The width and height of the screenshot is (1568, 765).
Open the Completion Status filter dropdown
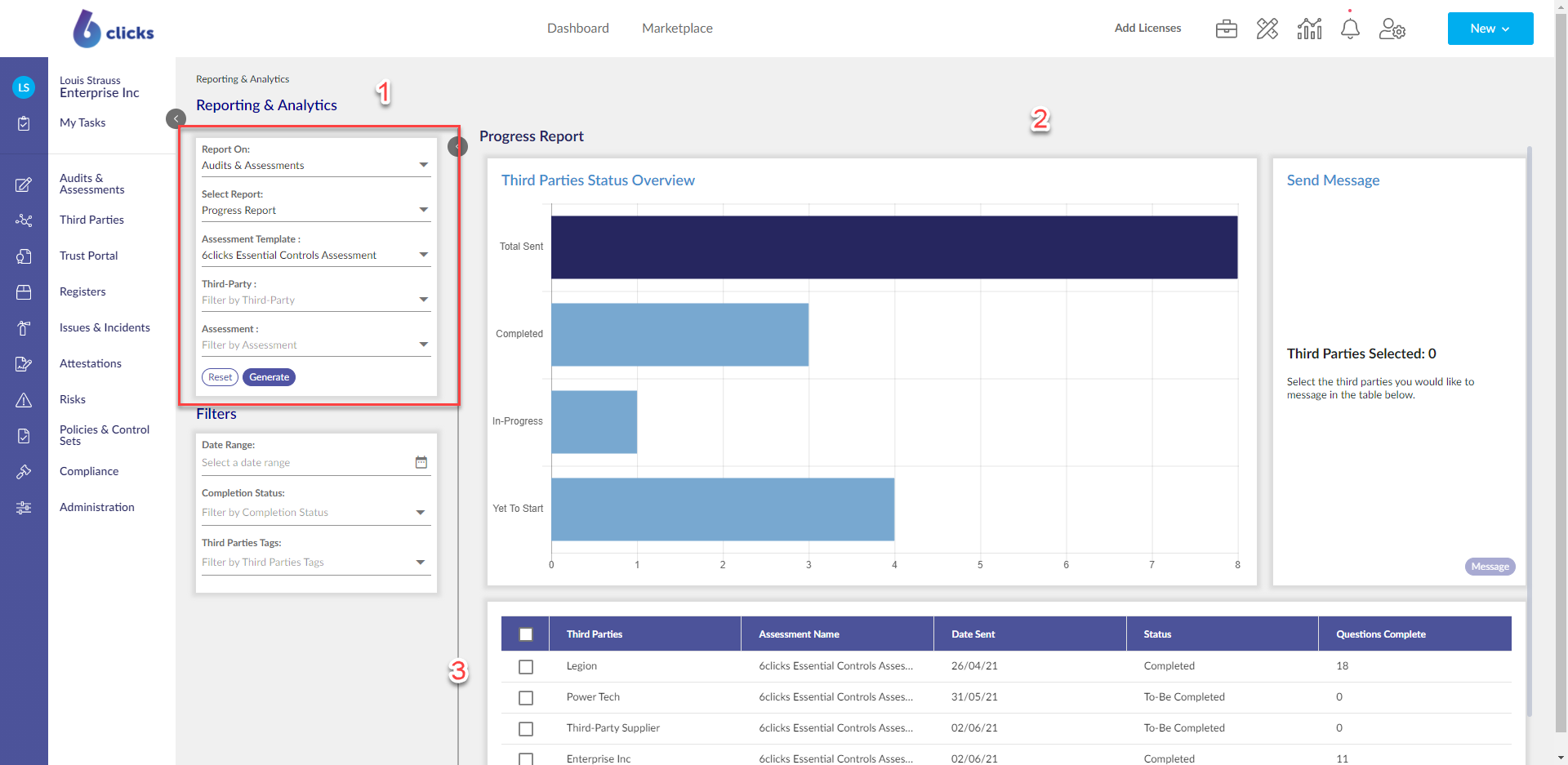coord(316,512)
